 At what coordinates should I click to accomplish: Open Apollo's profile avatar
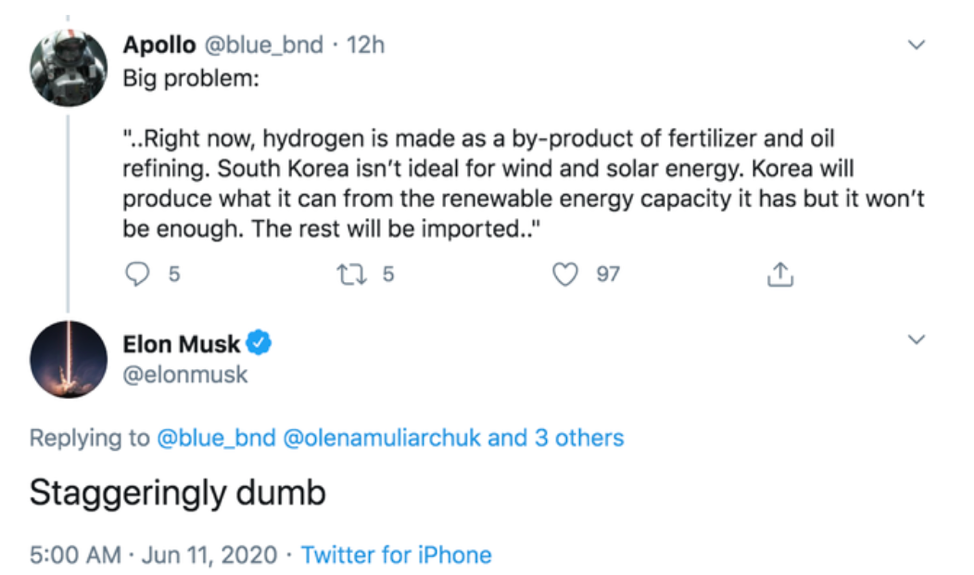coord(68,66)
